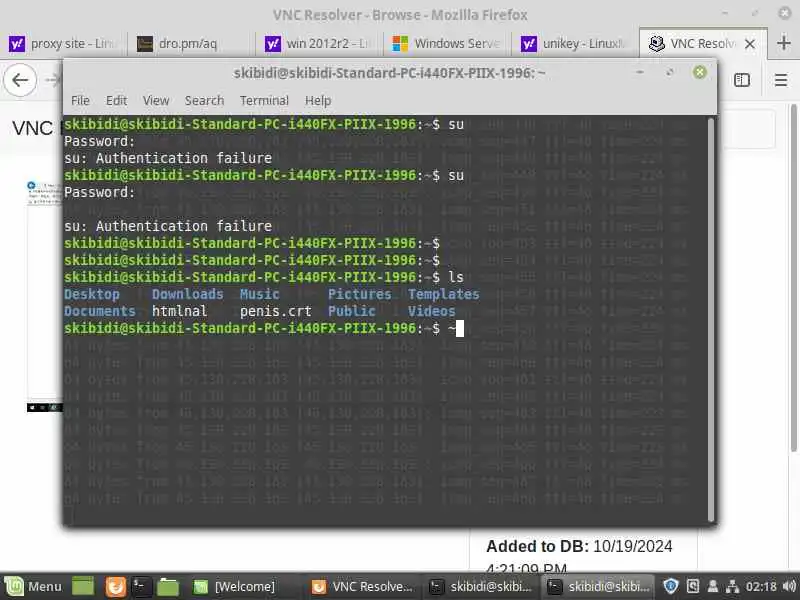This screenshot has height=600, width=800.
Task: Open the clock showing 02:18
Action: (761, 586)
